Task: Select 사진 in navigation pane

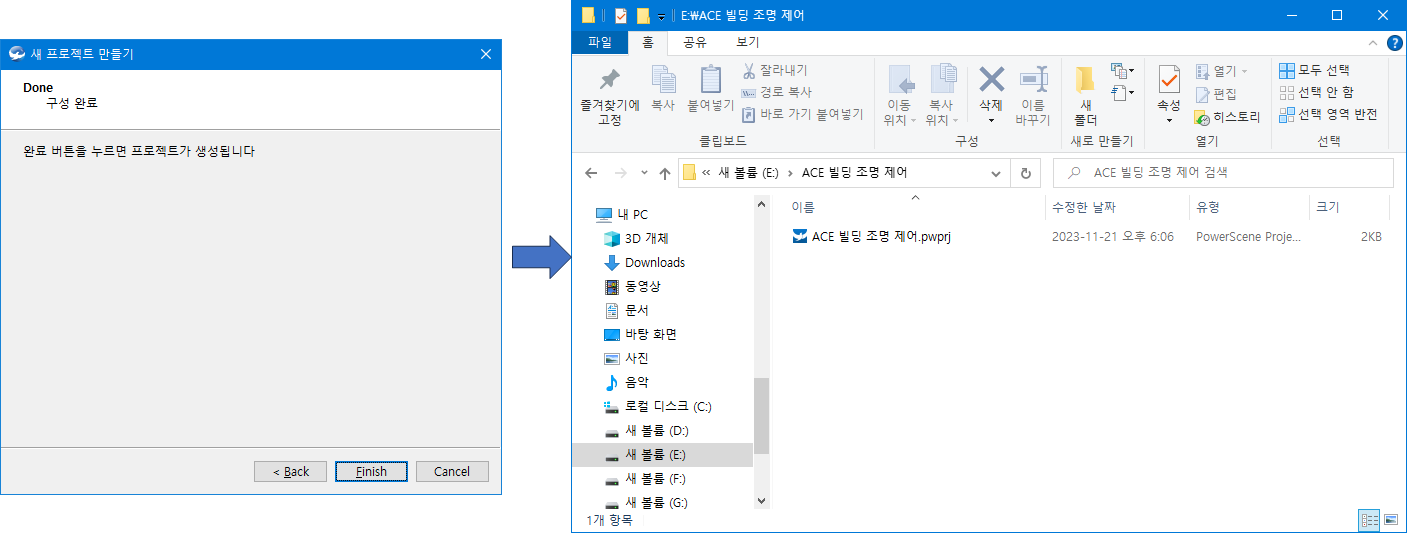Action: (627, 358)
